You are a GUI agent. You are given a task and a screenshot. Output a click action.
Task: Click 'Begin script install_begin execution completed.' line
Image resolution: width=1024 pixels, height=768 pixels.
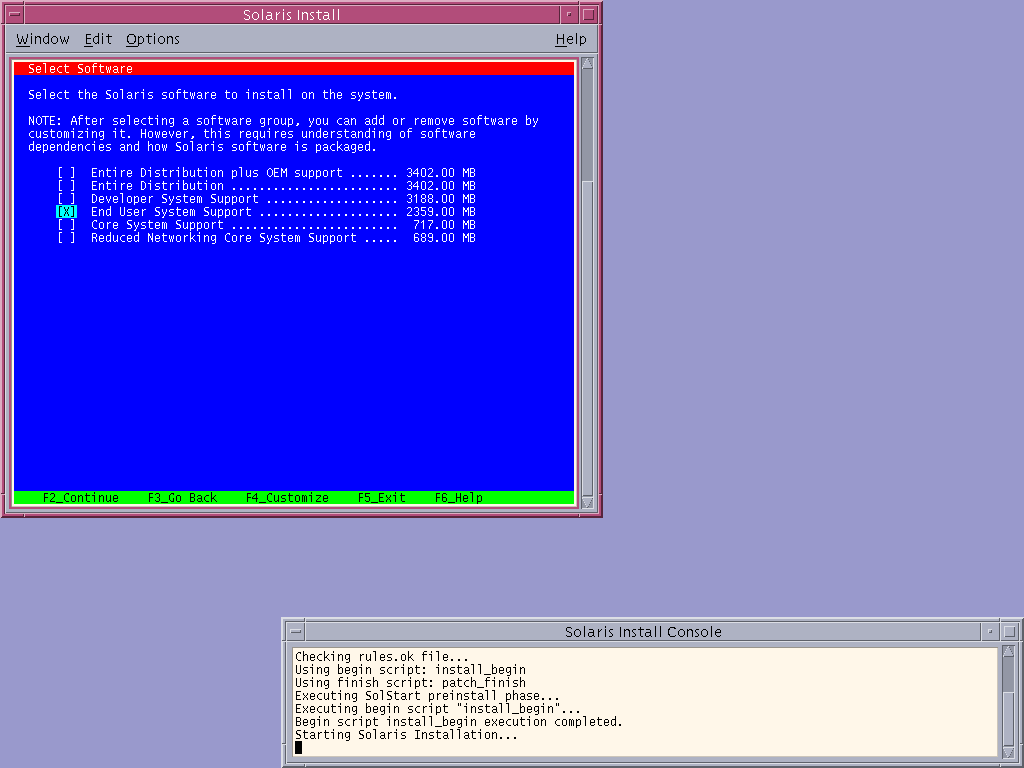[458, 722]
